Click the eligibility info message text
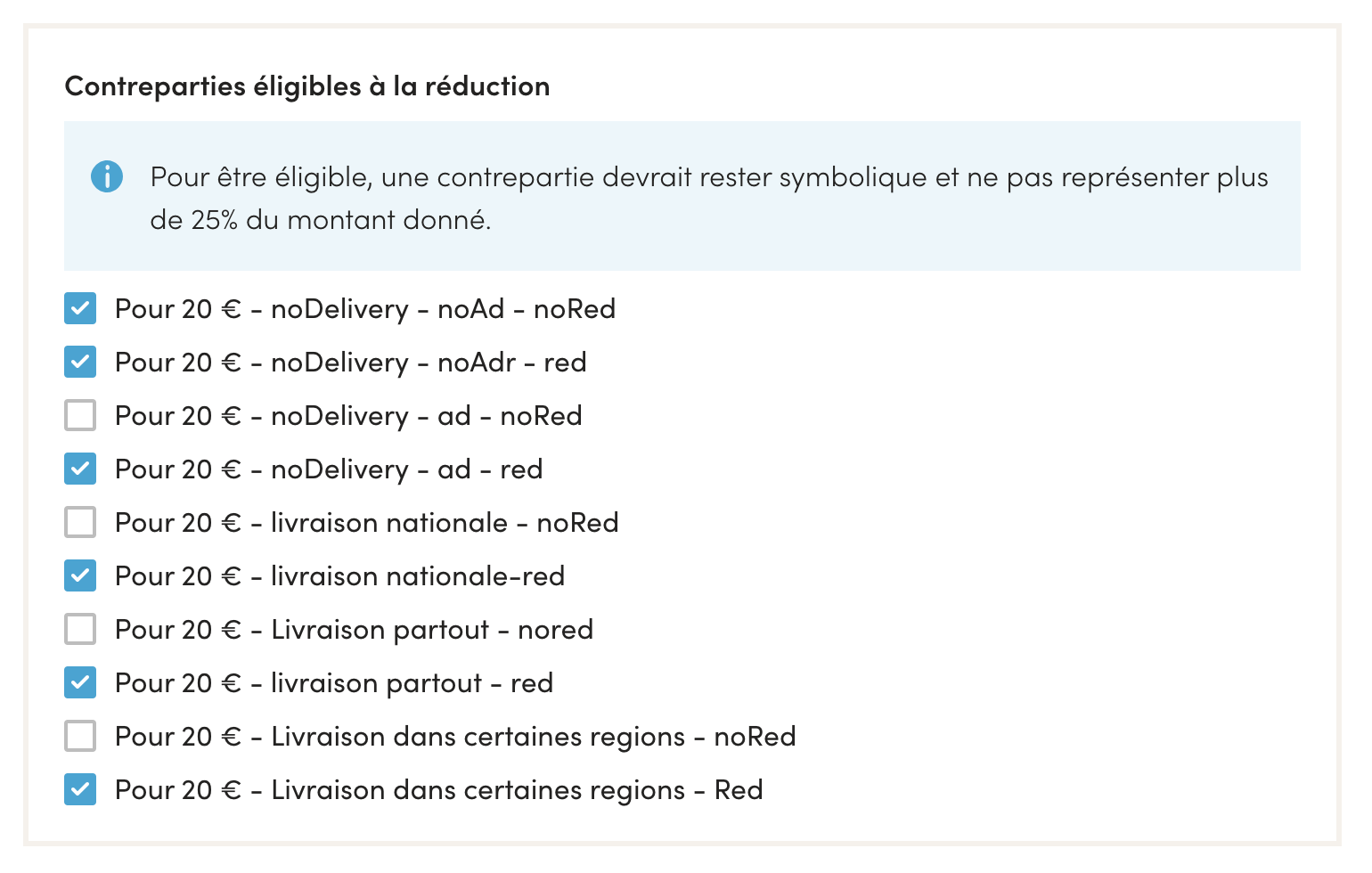This screenshot has width=1372, height=873. pyautogui.click(x=709, y=198)
